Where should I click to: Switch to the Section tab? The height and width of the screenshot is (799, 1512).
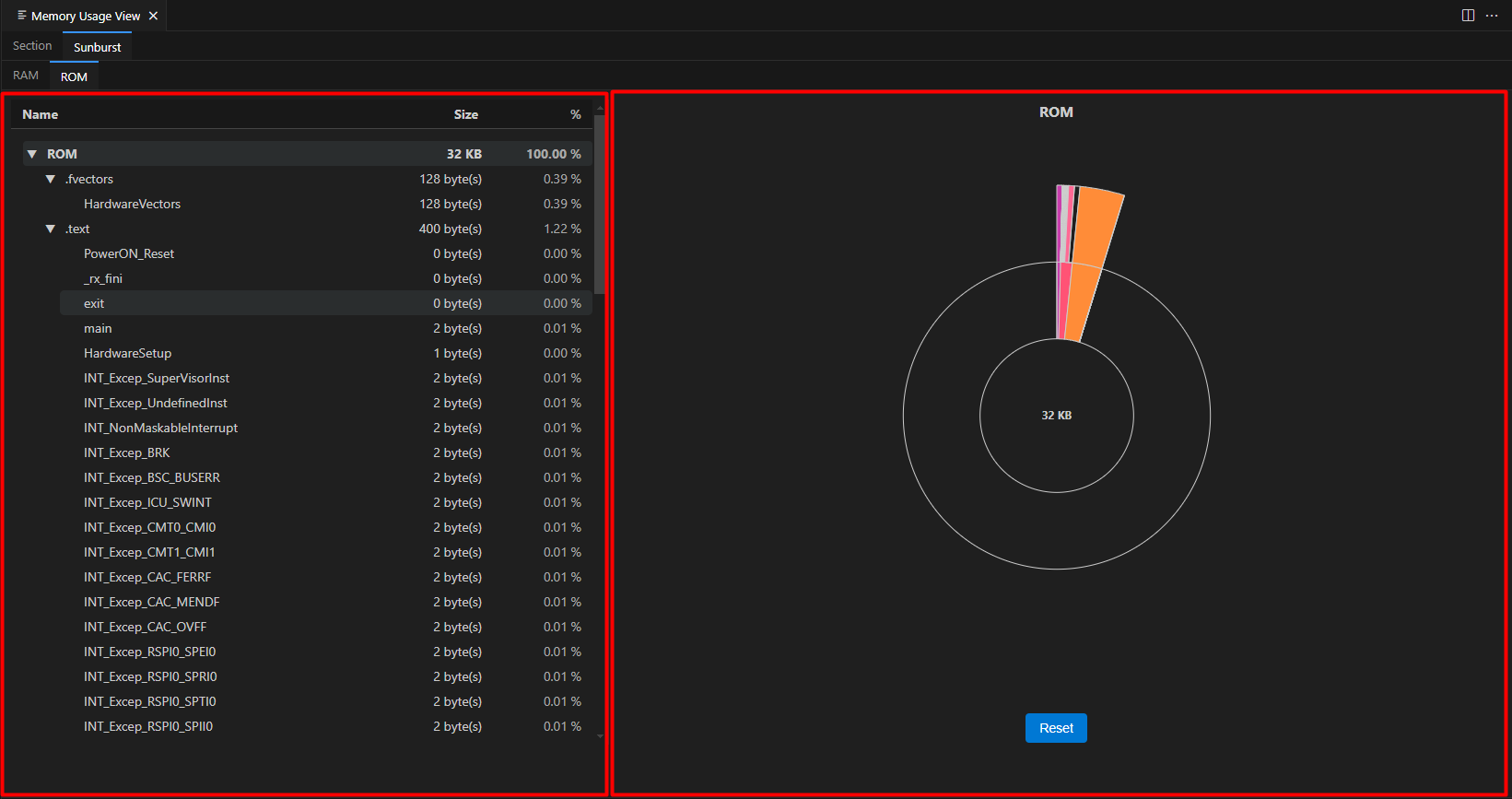32,46
